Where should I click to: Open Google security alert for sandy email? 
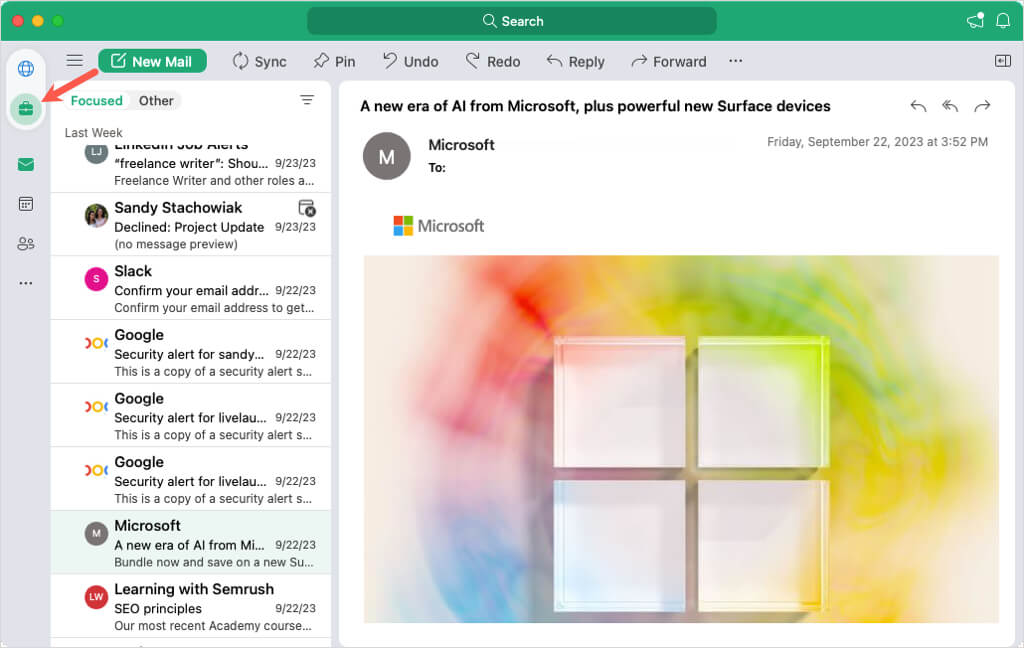pyautogui.click(x=191, y=351)
